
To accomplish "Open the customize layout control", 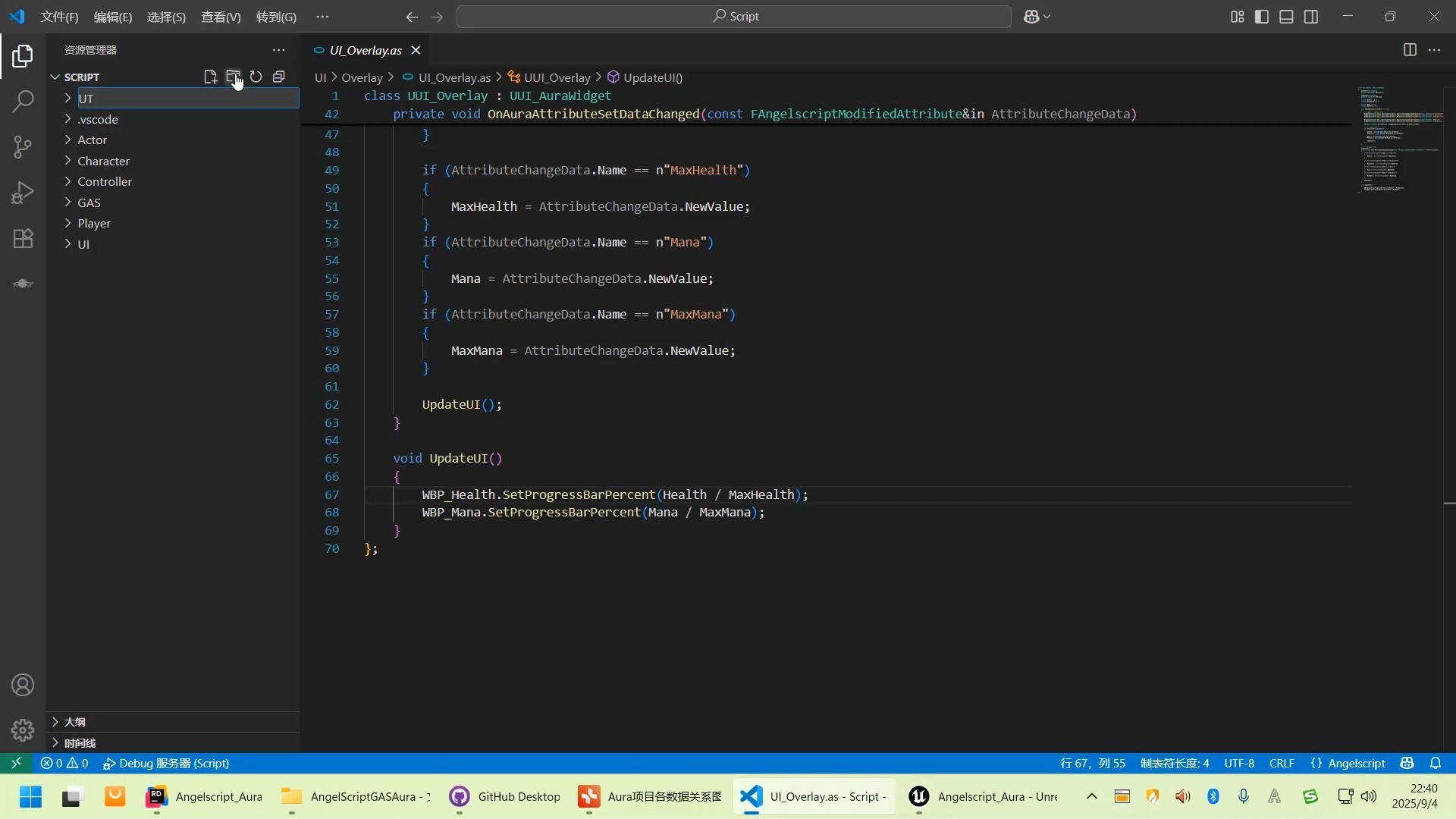I will point(1237,17).
